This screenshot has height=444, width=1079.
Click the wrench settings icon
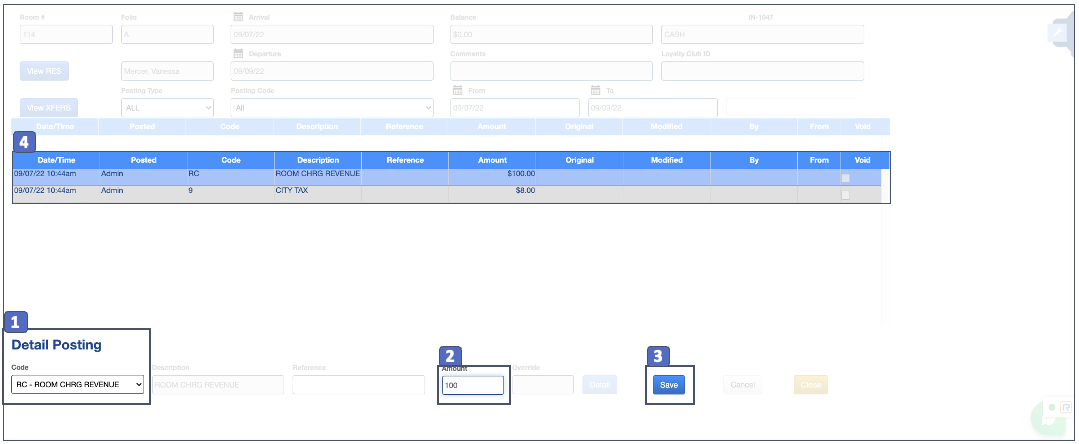(1059, 32)
